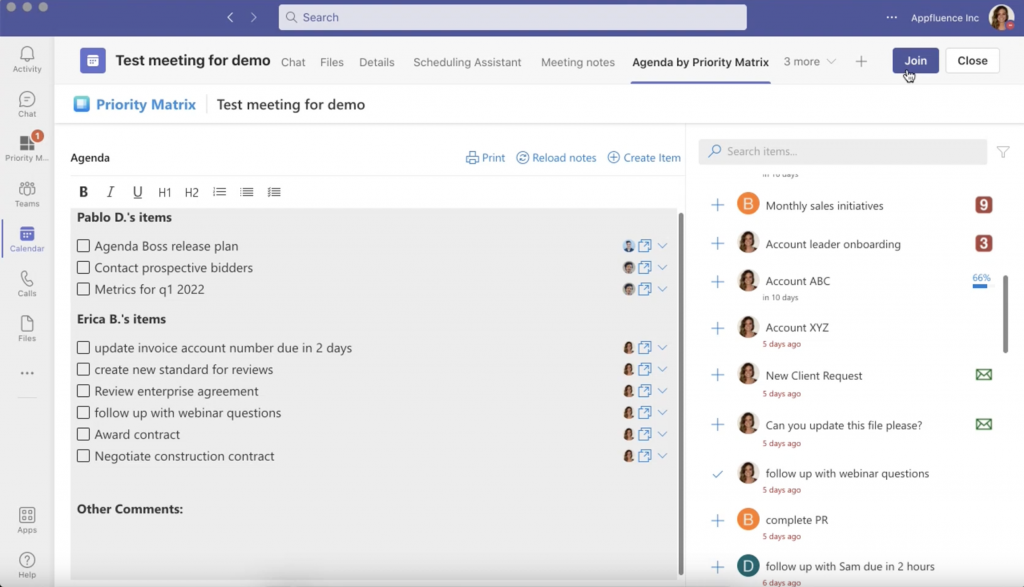Viewport: 1024px width, 587px height.
Task: Apply Heading 1 style with the H1 icon
Action: 164,192
